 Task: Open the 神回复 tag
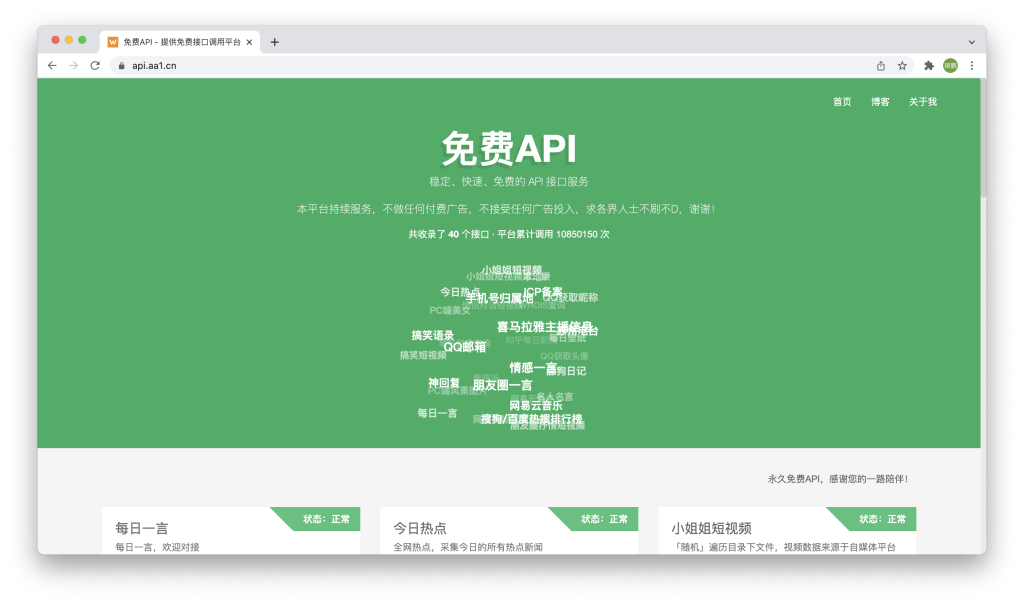444,383
